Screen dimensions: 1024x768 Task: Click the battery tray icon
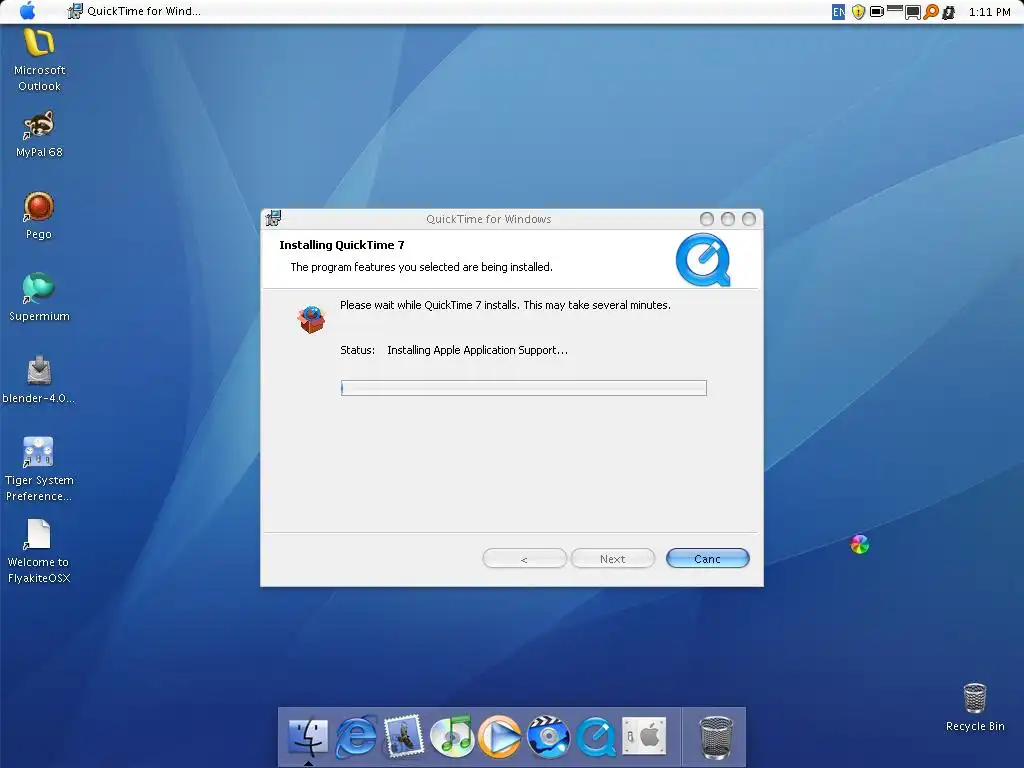[876, 12]
